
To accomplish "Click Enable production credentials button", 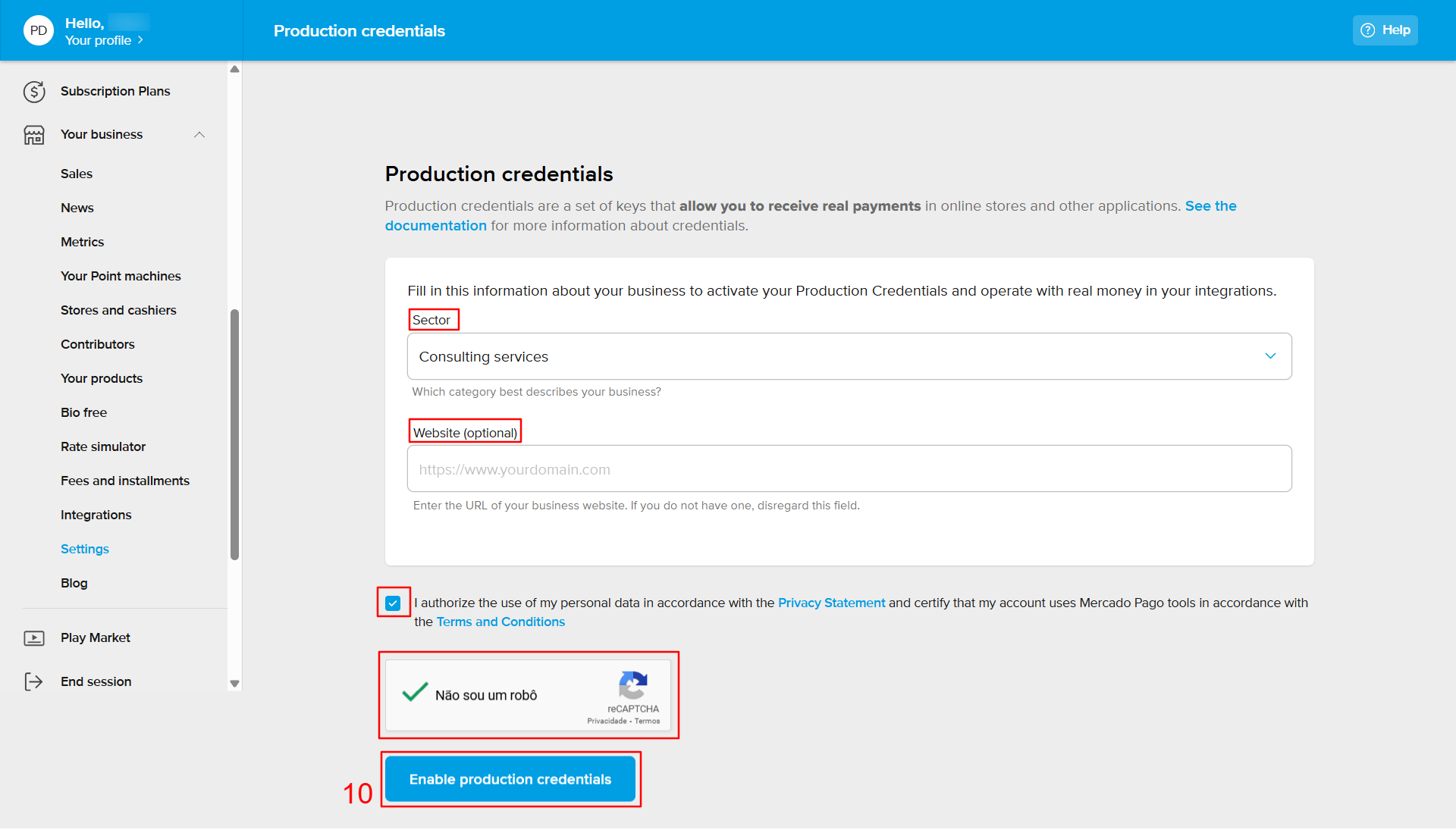I will pyautogui.click(x=510, y=779).
